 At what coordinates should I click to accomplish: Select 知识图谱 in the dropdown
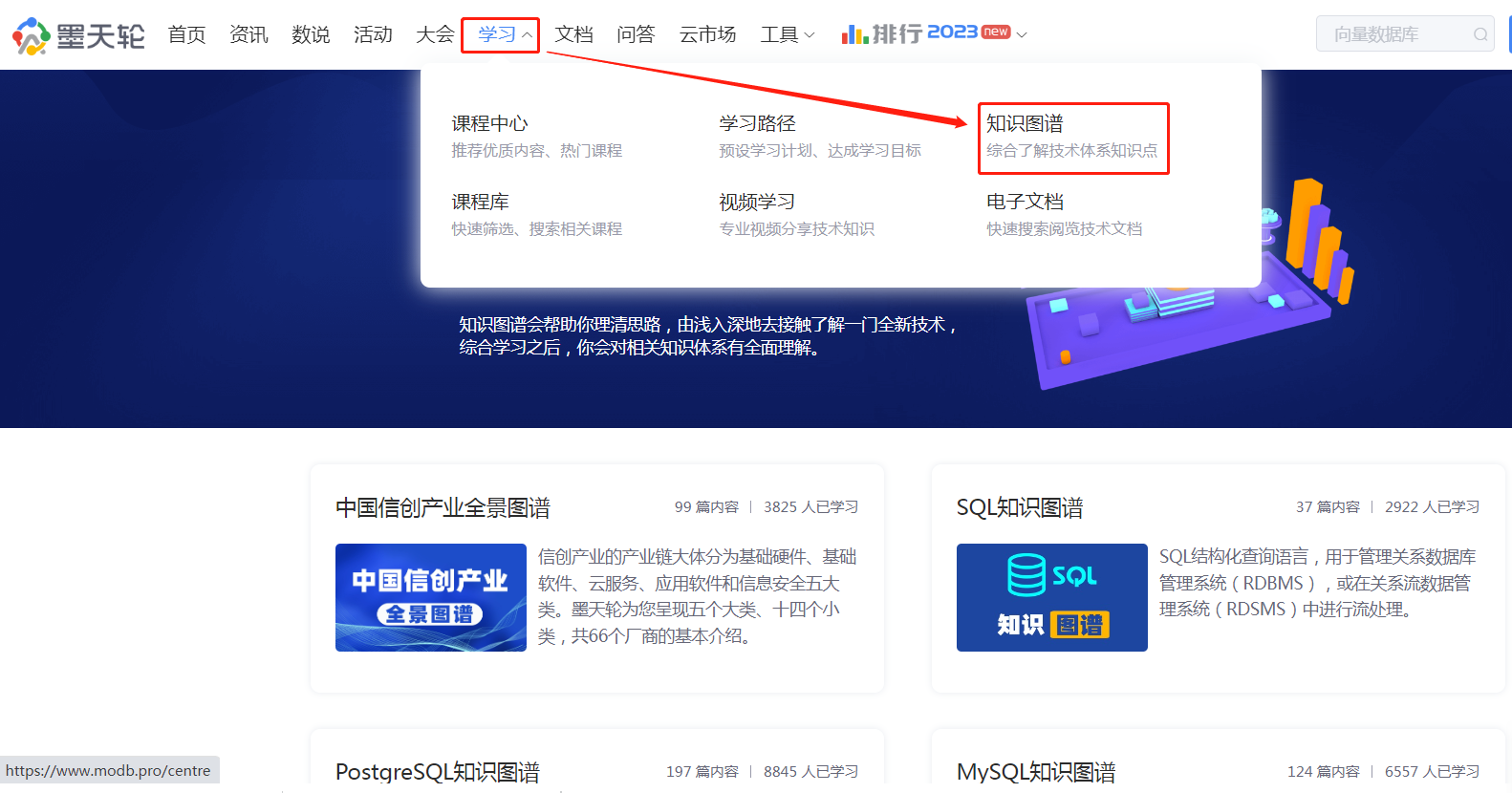pos(1025,123)
